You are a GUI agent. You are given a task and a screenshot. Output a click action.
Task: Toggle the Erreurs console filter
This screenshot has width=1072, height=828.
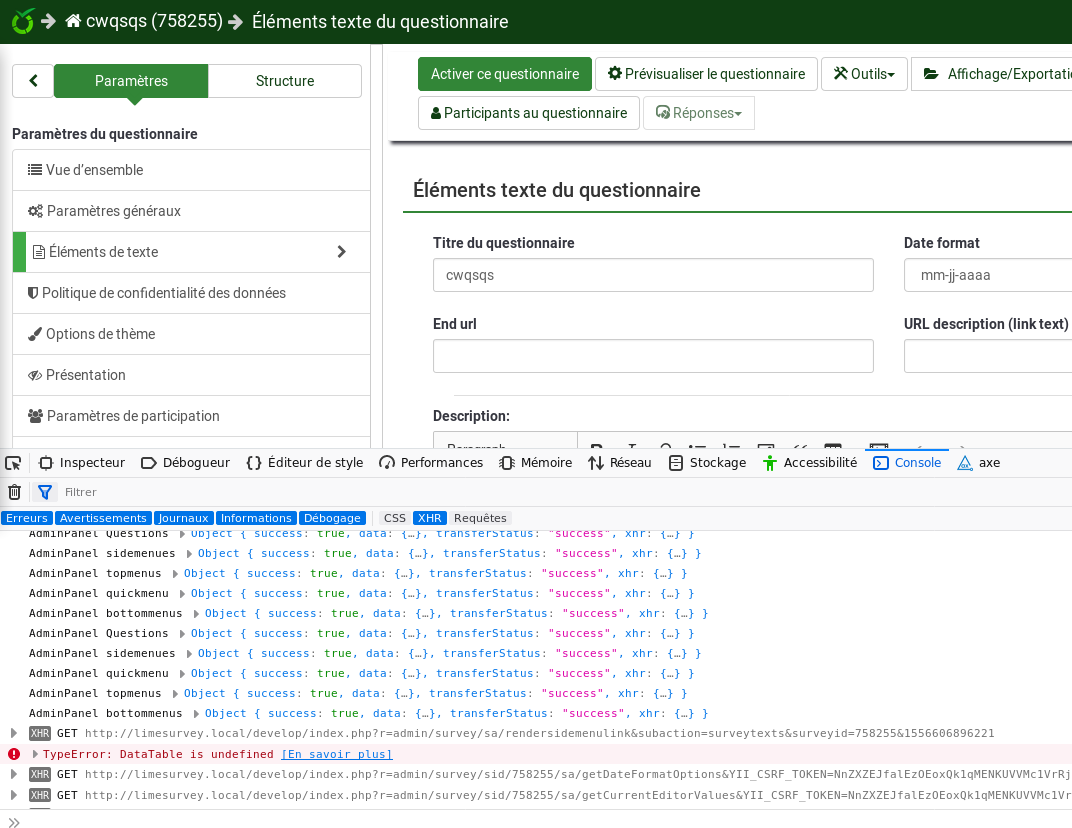pos(27,518)
